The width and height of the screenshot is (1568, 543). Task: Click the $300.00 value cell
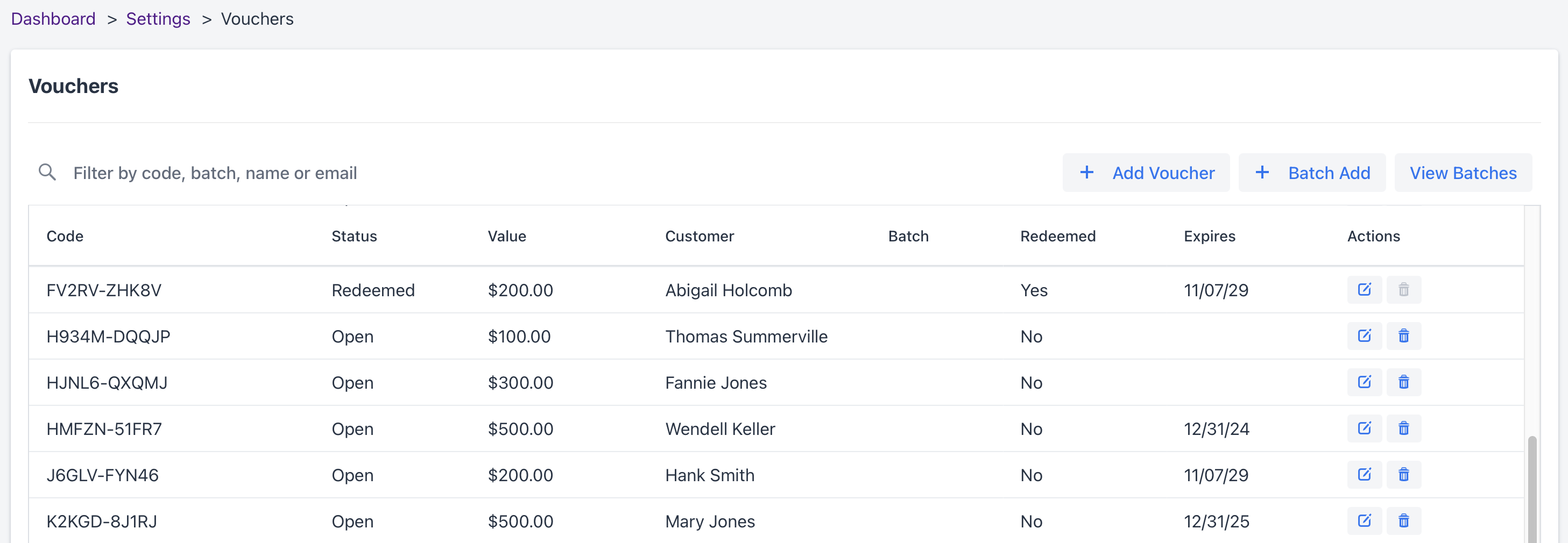point(520,382)
